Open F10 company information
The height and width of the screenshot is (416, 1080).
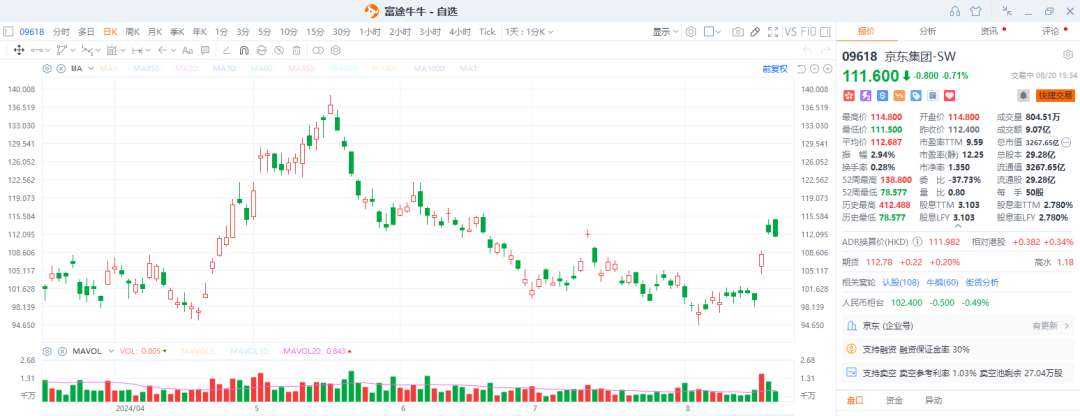[809, 32]
